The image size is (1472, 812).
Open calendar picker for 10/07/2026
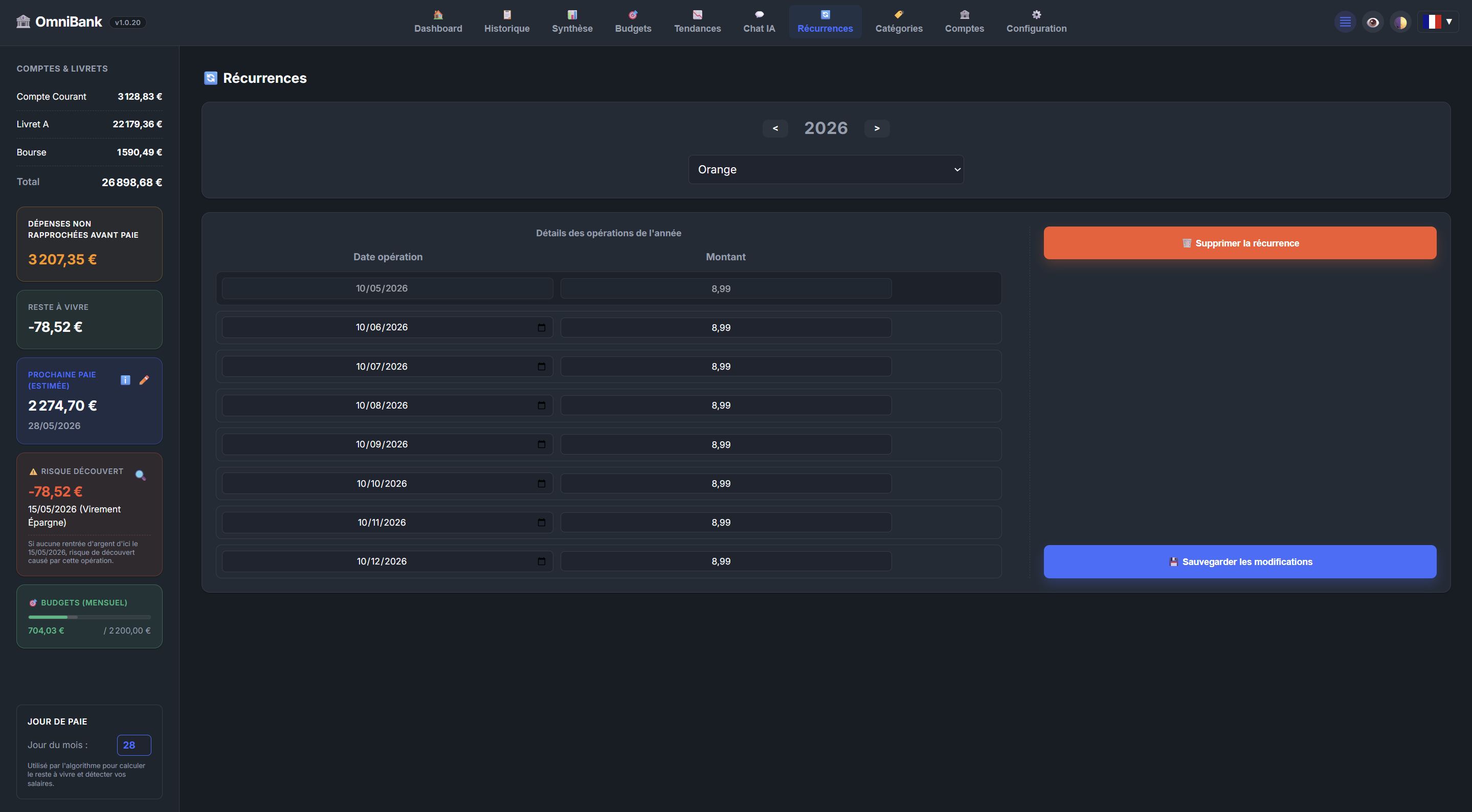click(541, 366)
